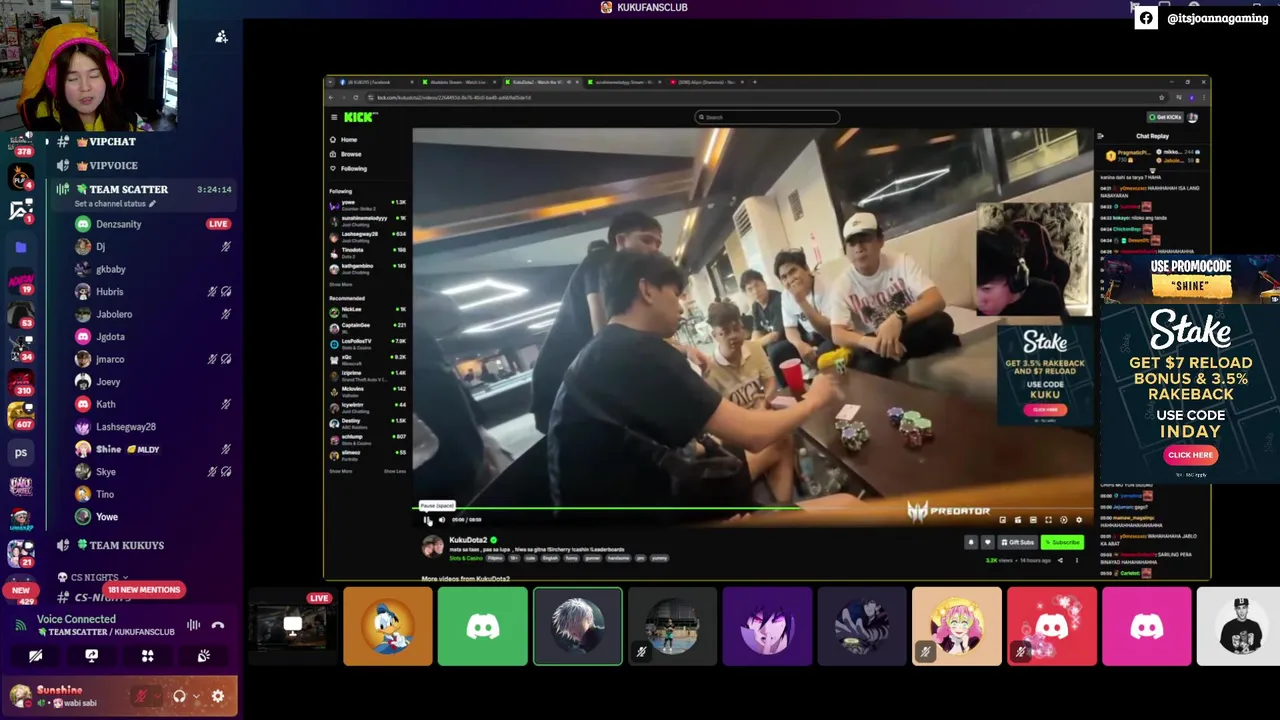Viewport: 1280px width, 720px height.
Task: Follow with the heart icon
Action: pos(987,542)
